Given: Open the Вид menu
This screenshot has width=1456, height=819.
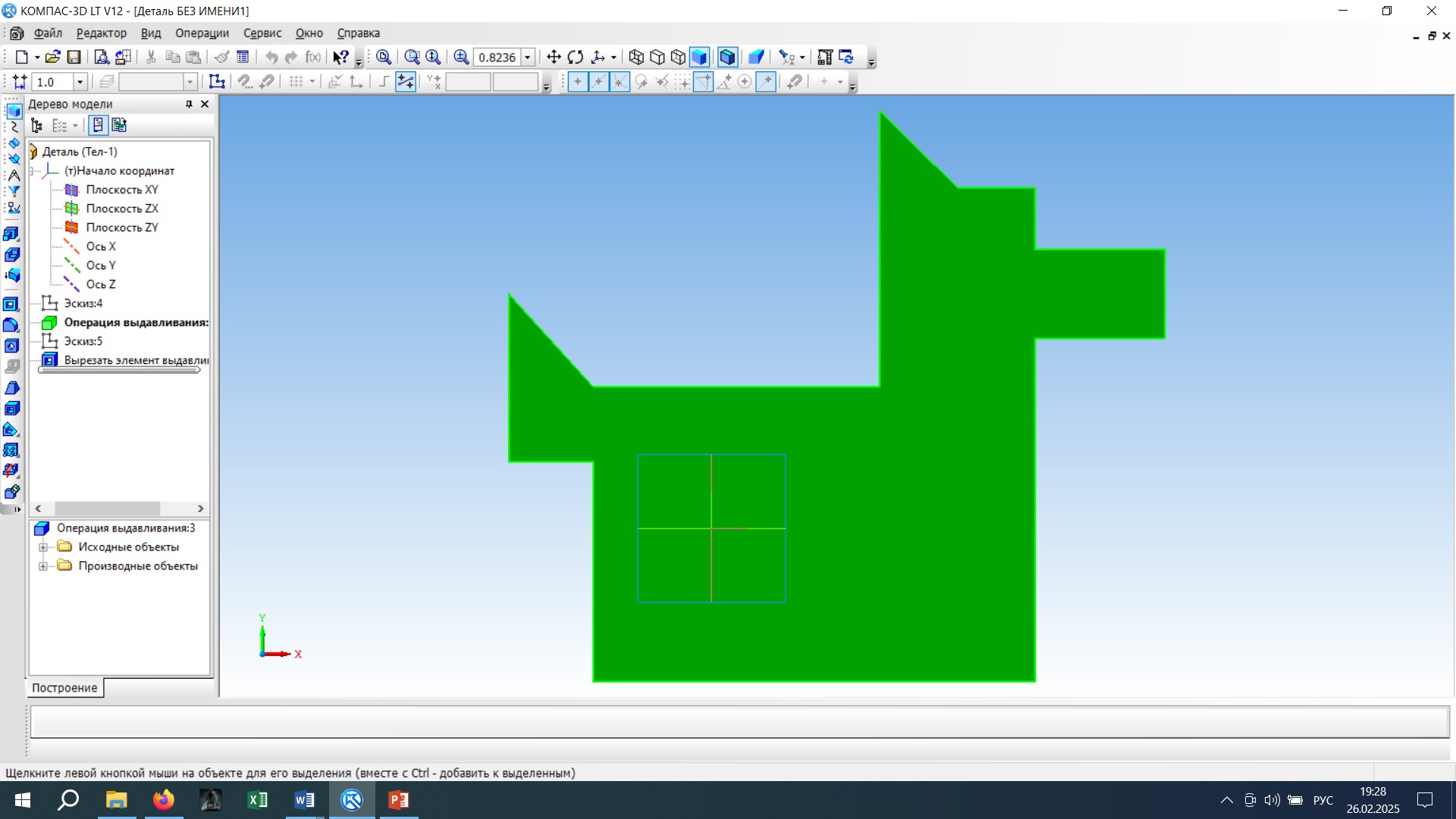Looking at the screenshot, I should tap(151, 33).
